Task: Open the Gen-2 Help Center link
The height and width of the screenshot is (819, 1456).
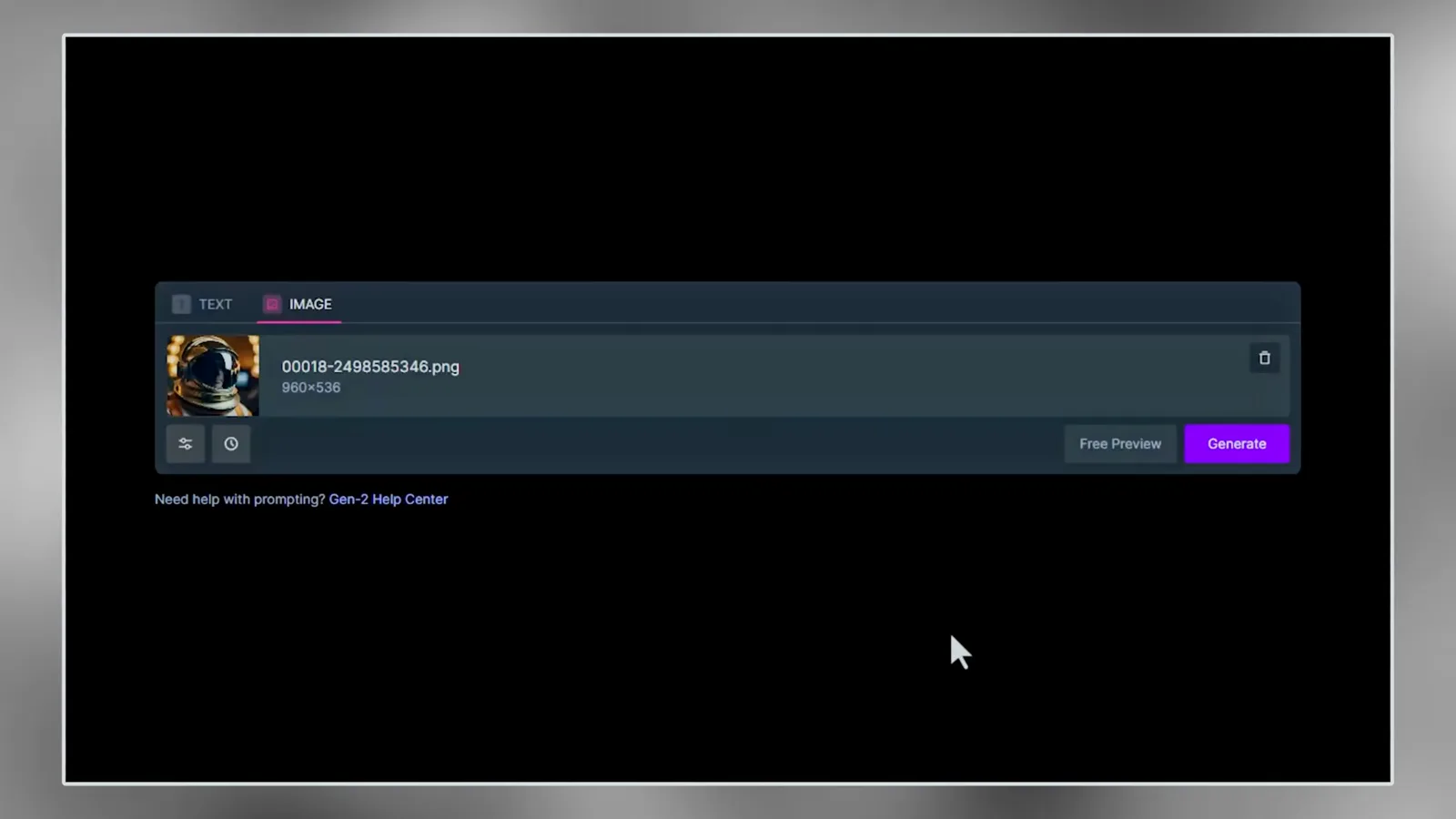Action: 389,499
